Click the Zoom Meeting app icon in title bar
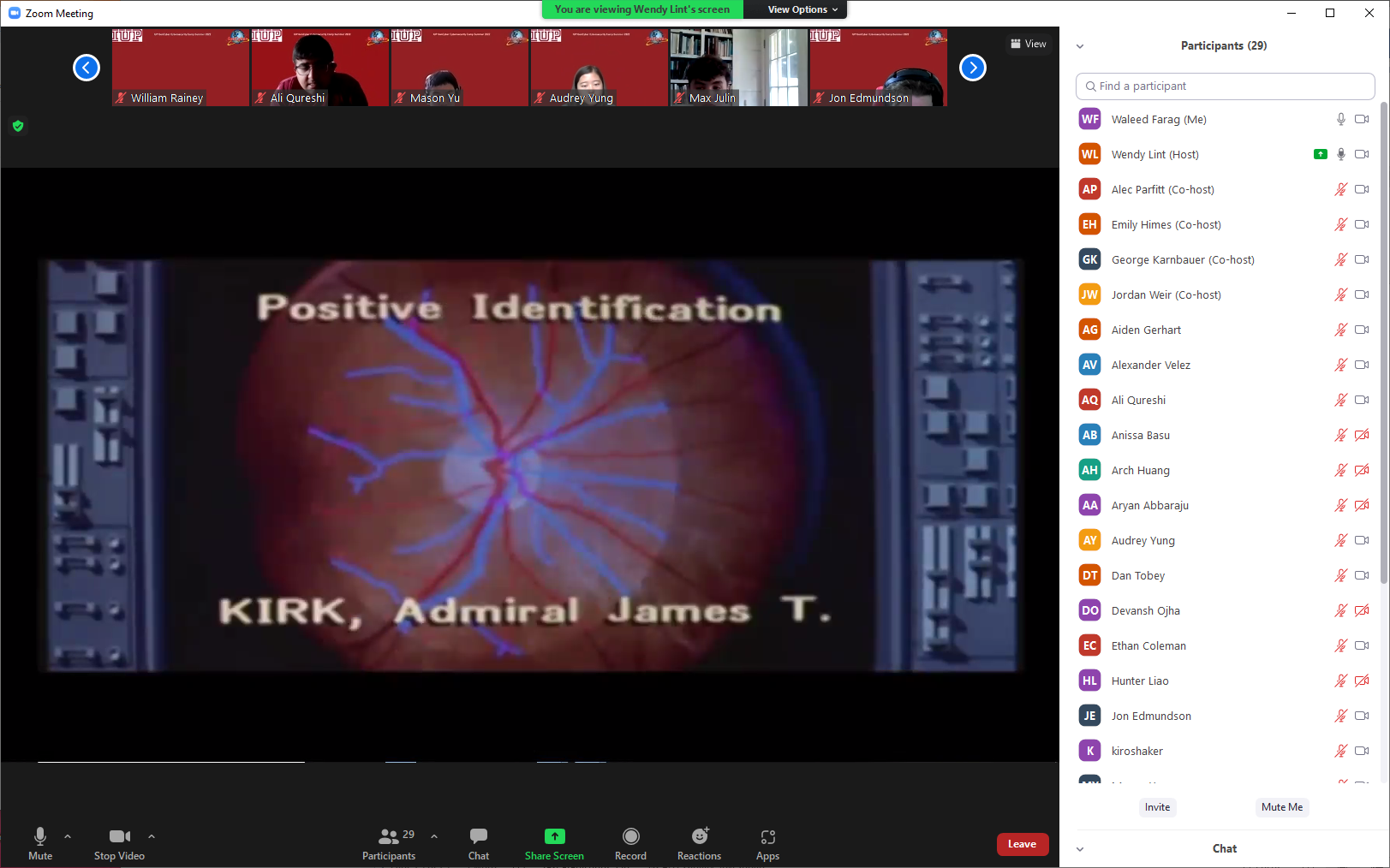1390x868 pixels. [x=15, y=13]
